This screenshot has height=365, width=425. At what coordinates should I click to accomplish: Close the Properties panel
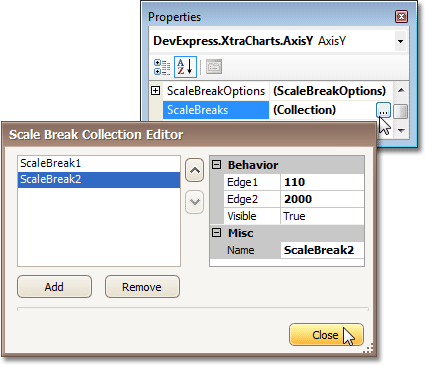[x=401, y=16]
